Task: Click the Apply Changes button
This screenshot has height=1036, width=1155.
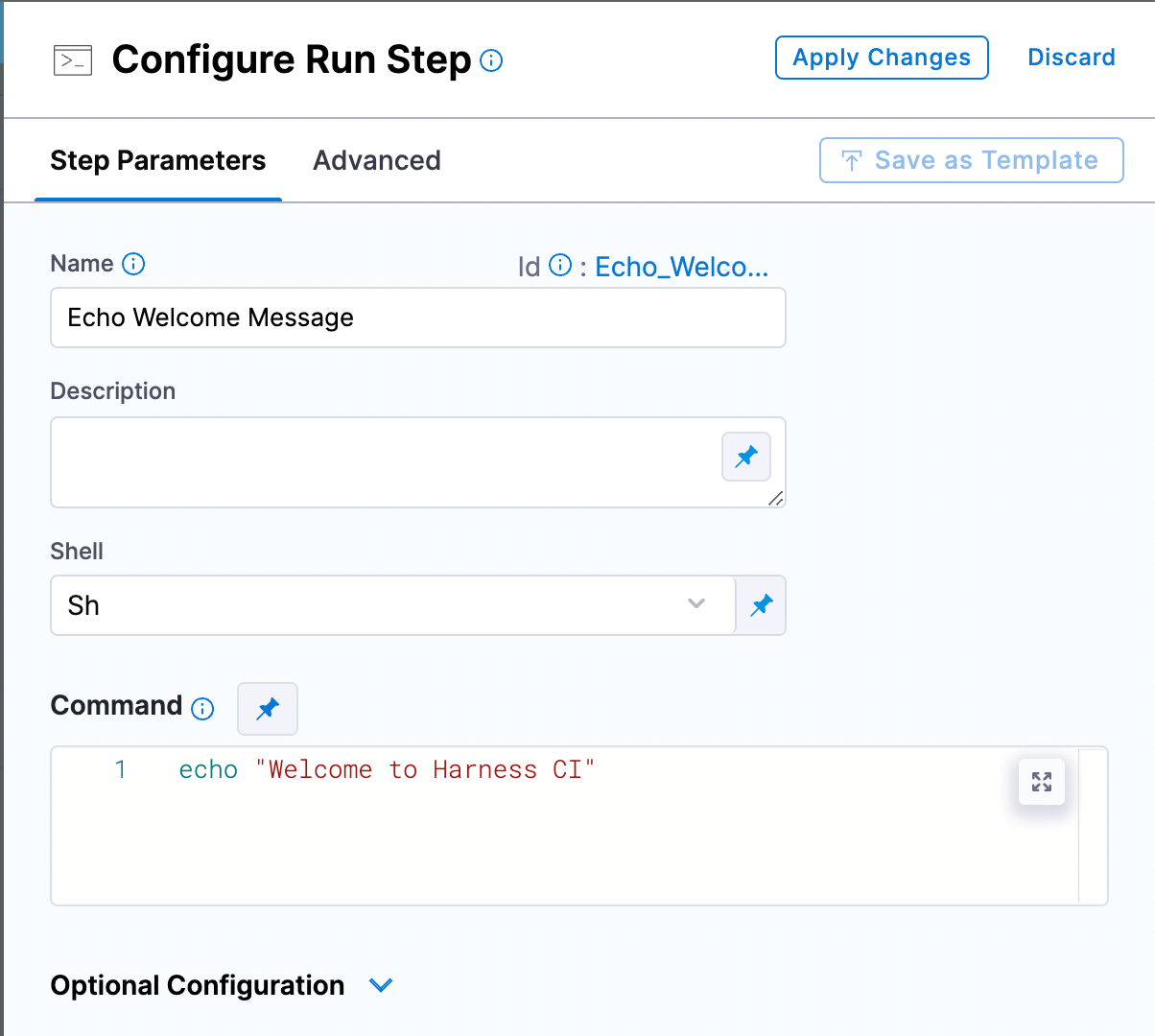Action: pos(881,57)
